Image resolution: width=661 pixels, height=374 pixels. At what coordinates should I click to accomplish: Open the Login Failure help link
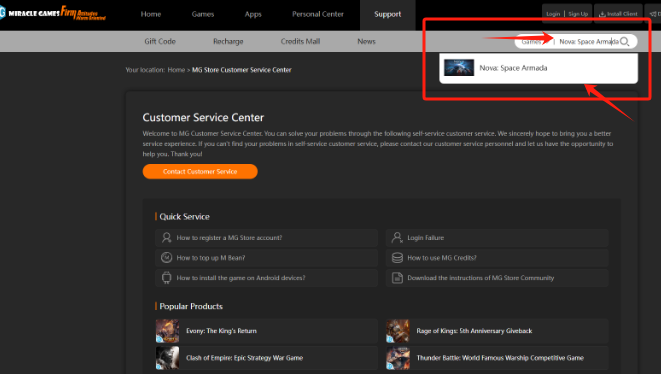[497, 238]
